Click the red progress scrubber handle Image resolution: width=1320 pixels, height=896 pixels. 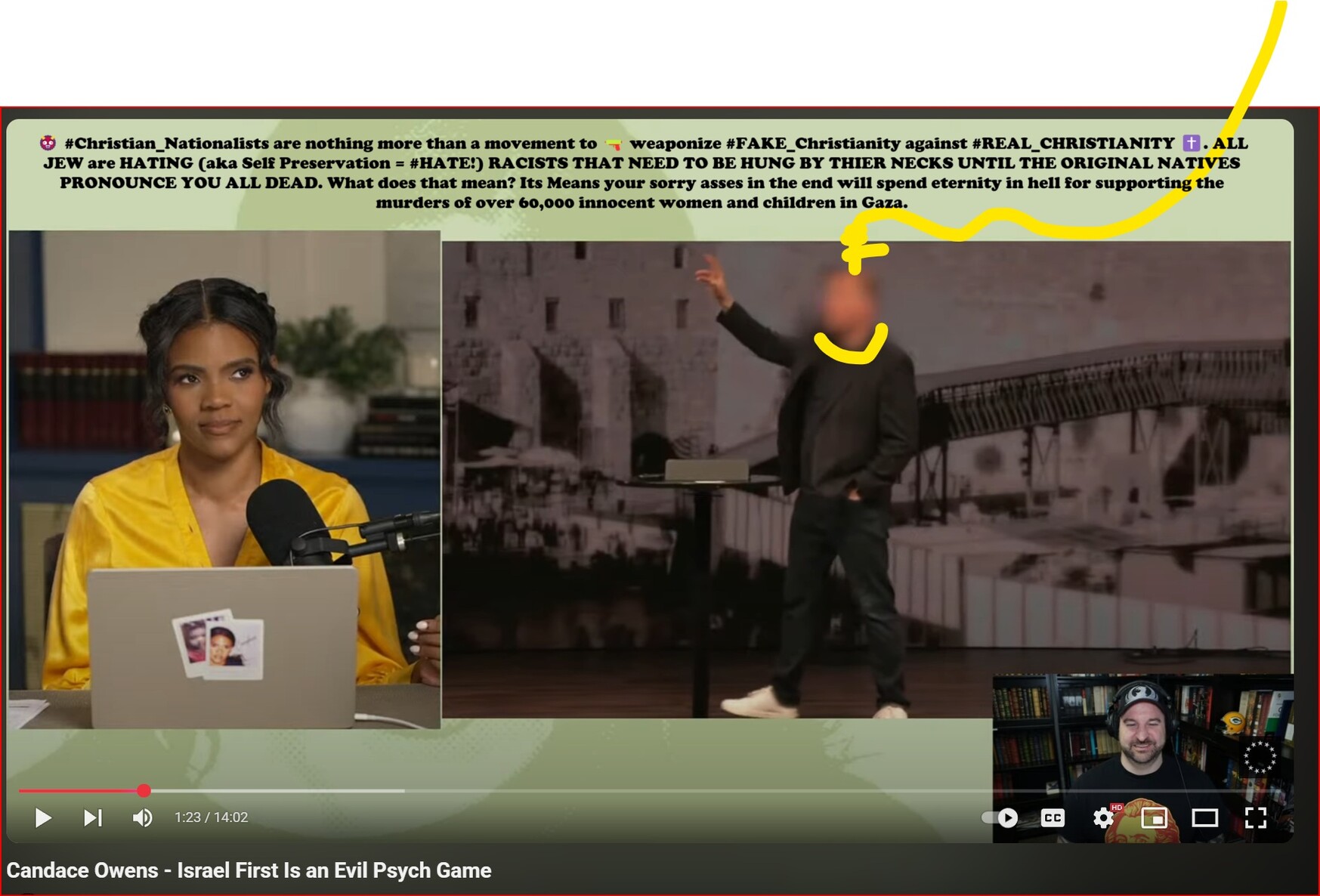[144, 790]
